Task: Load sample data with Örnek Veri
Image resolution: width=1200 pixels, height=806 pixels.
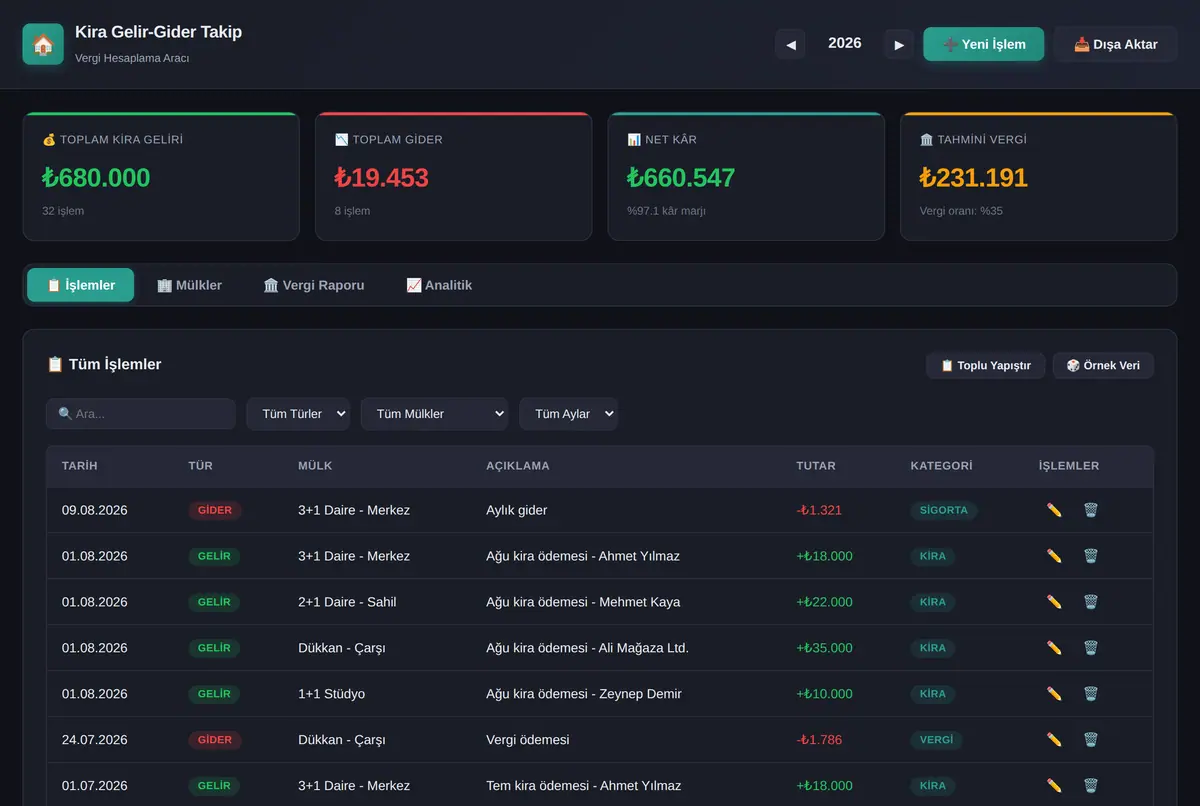Action: (1103, 365)
